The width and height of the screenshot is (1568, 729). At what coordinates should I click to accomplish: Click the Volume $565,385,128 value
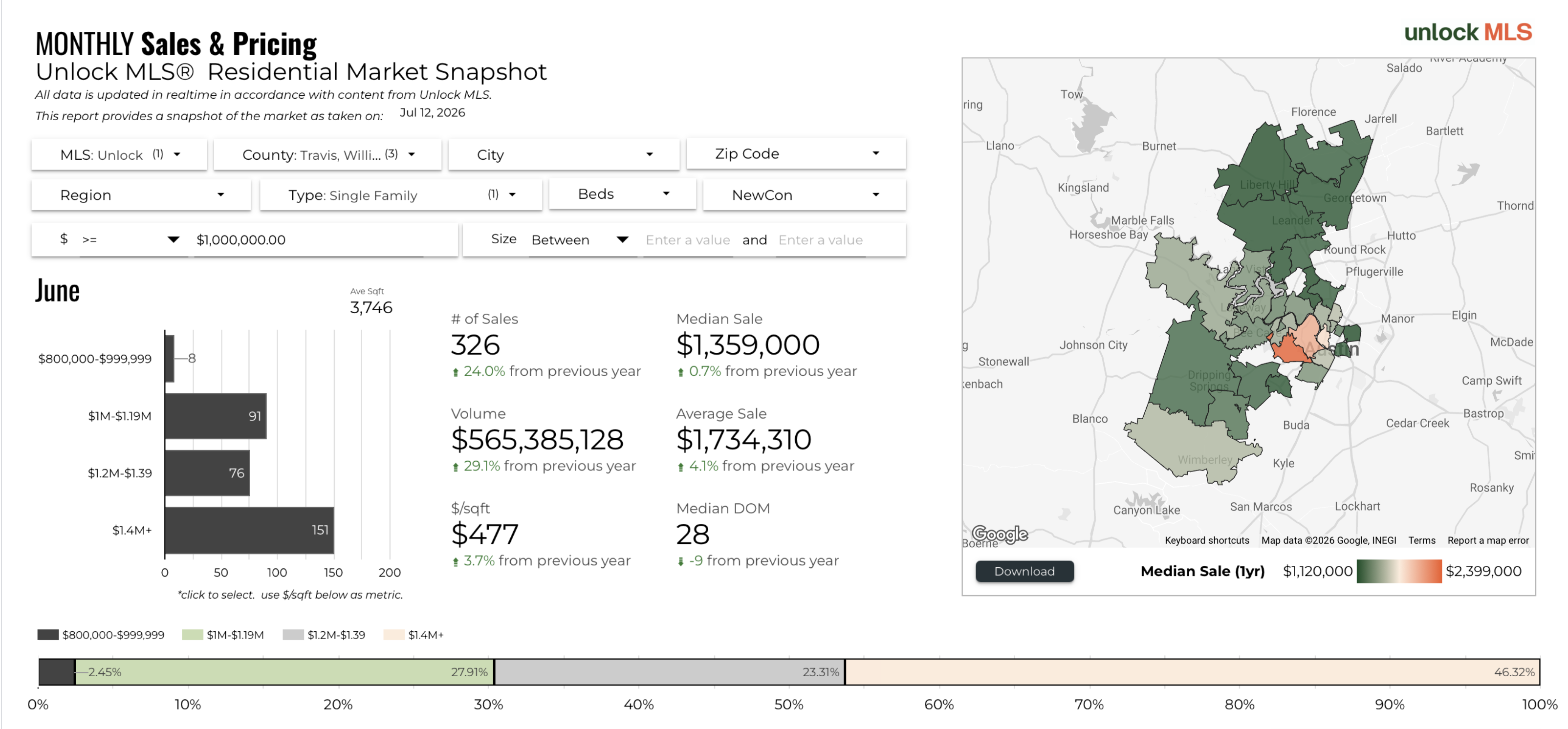[537, 440]
